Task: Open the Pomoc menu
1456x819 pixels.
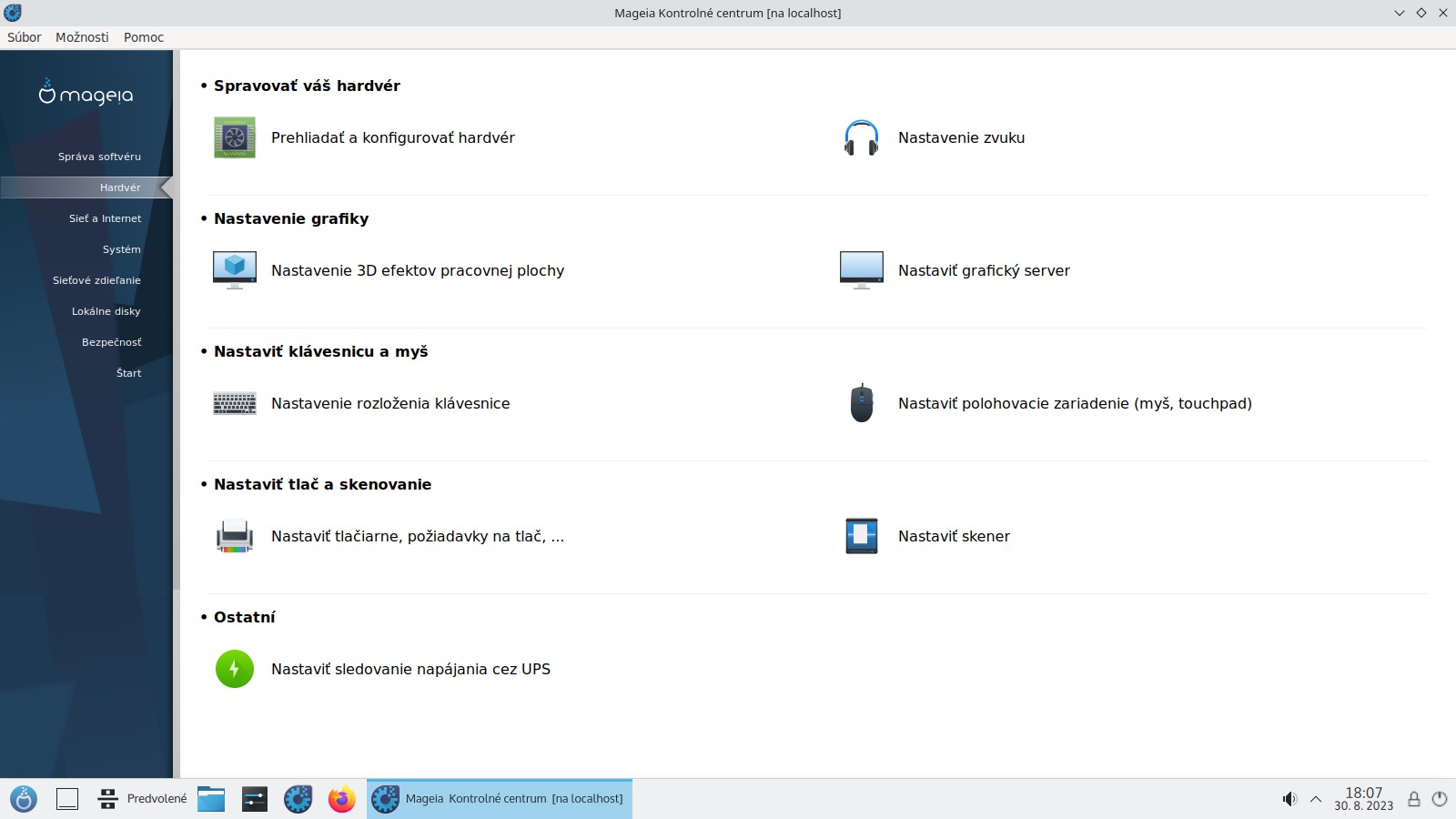Action: click(144, 37)
